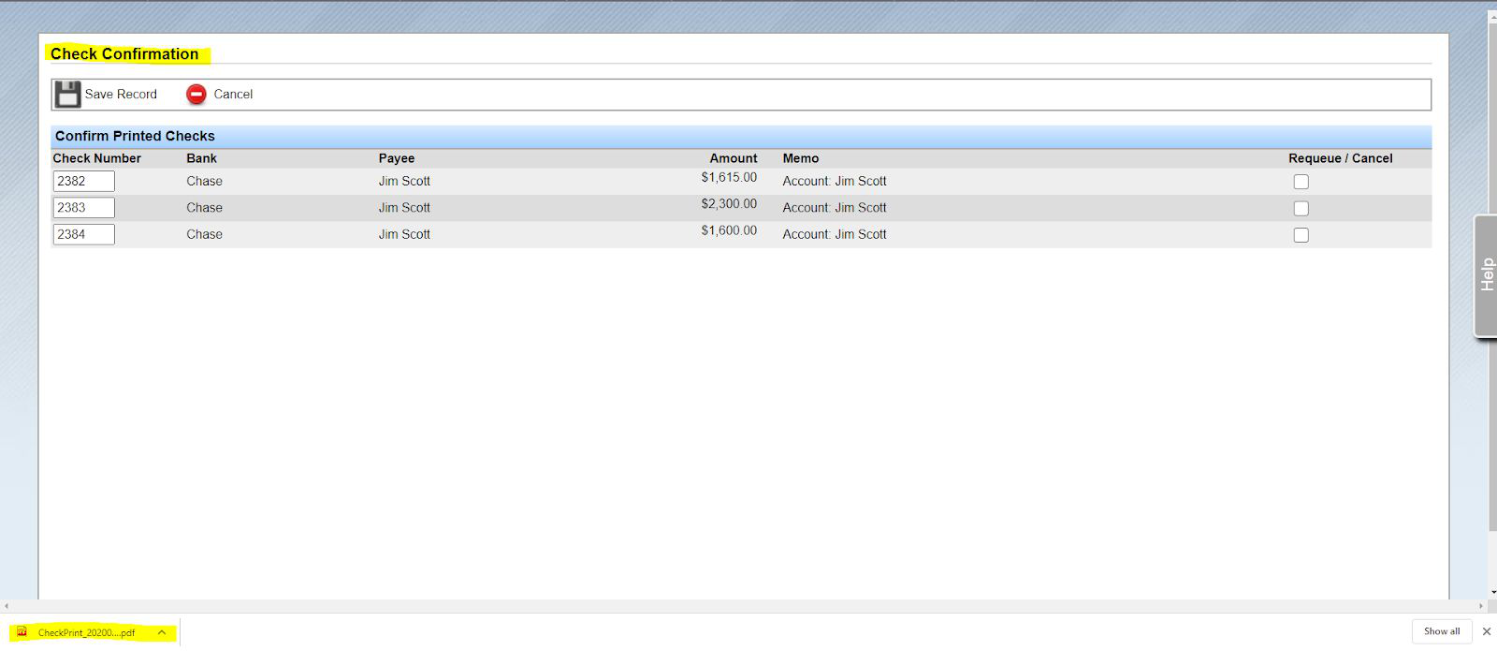1497x651 pixels.
Task: Select the $2,300.00 amount
Action: click(729, 204)
